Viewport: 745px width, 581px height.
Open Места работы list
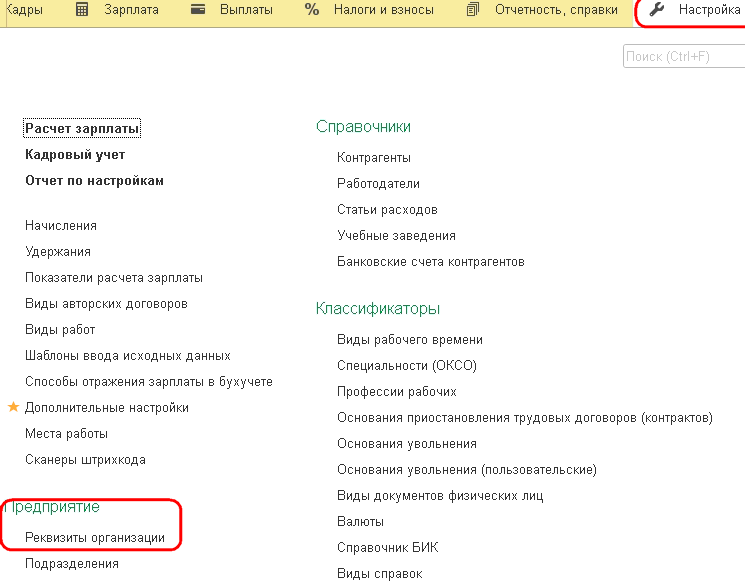[x=67, y=434]
